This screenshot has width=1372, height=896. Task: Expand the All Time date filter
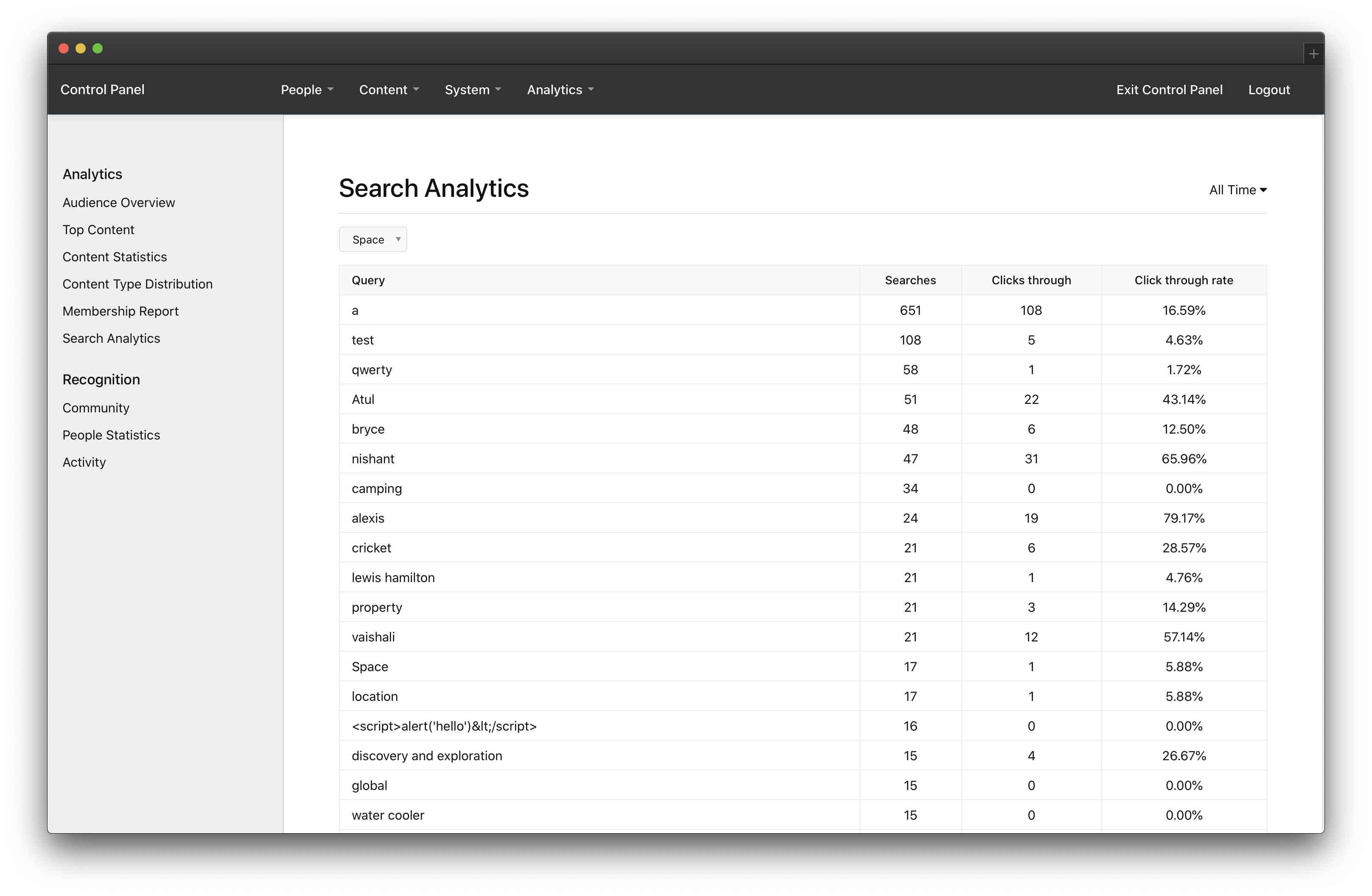point(1238,190)
